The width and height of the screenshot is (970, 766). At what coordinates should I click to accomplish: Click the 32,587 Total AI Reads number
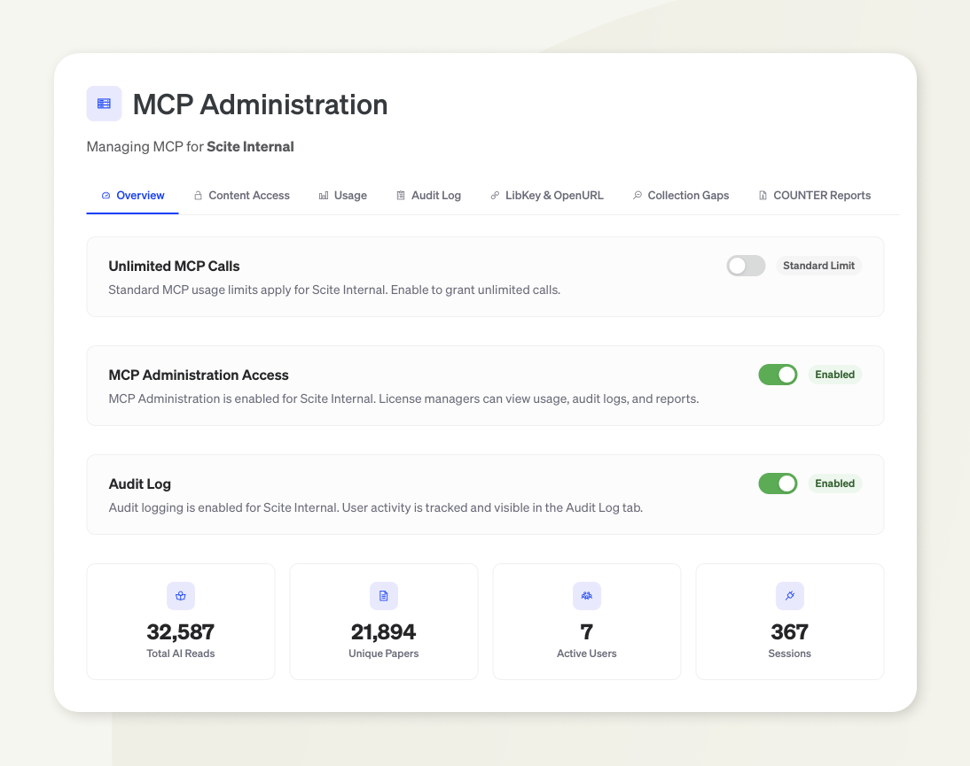(181, 632)
